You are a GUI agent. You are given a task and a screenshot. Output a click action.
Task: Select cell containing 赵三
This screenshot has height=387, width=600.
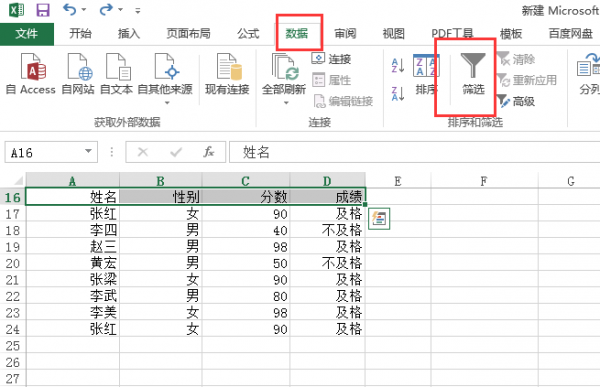click(73, 247)
